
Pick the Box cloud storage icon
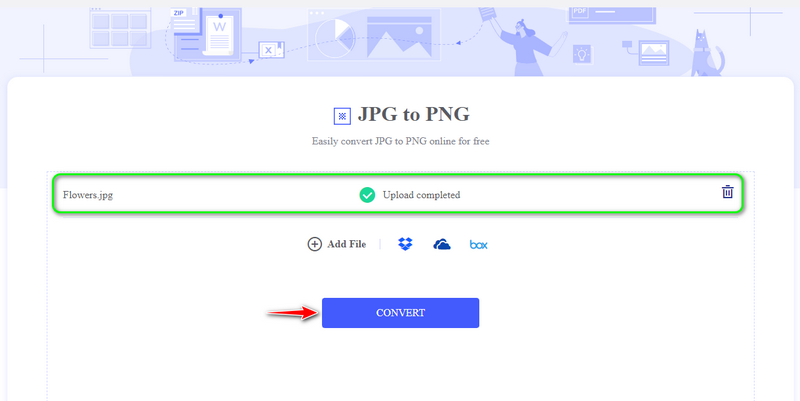click(478, 244)
